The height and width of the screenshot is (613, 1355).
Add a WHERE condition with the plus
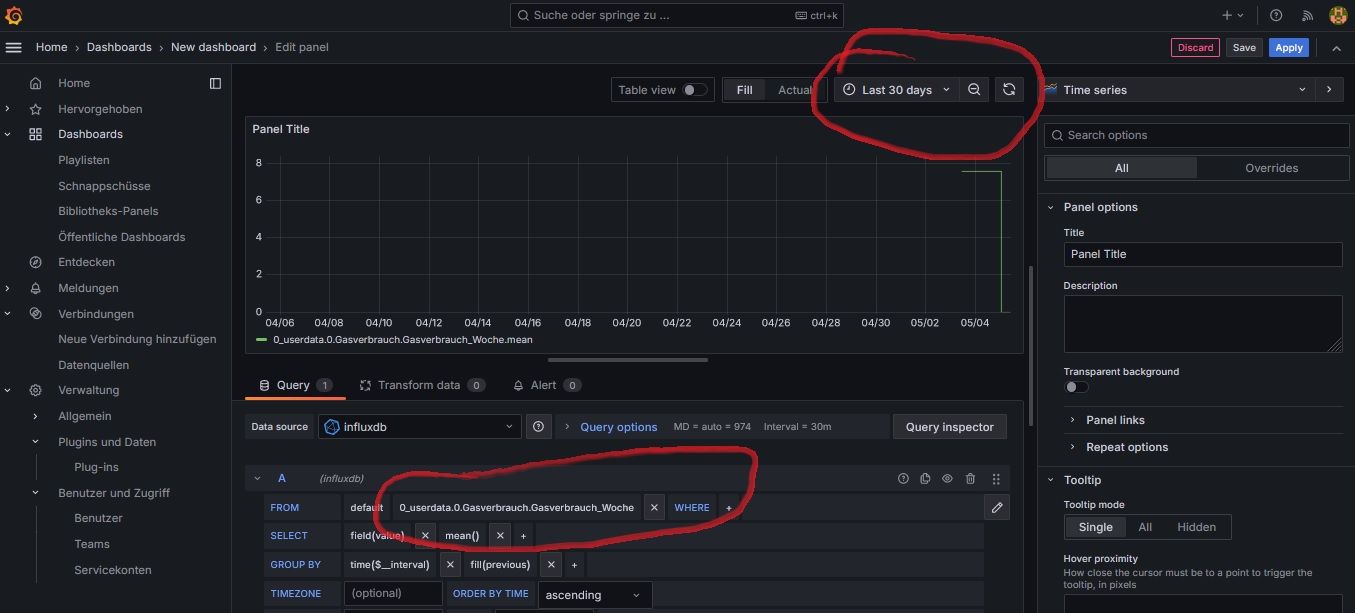click(729, 508)
